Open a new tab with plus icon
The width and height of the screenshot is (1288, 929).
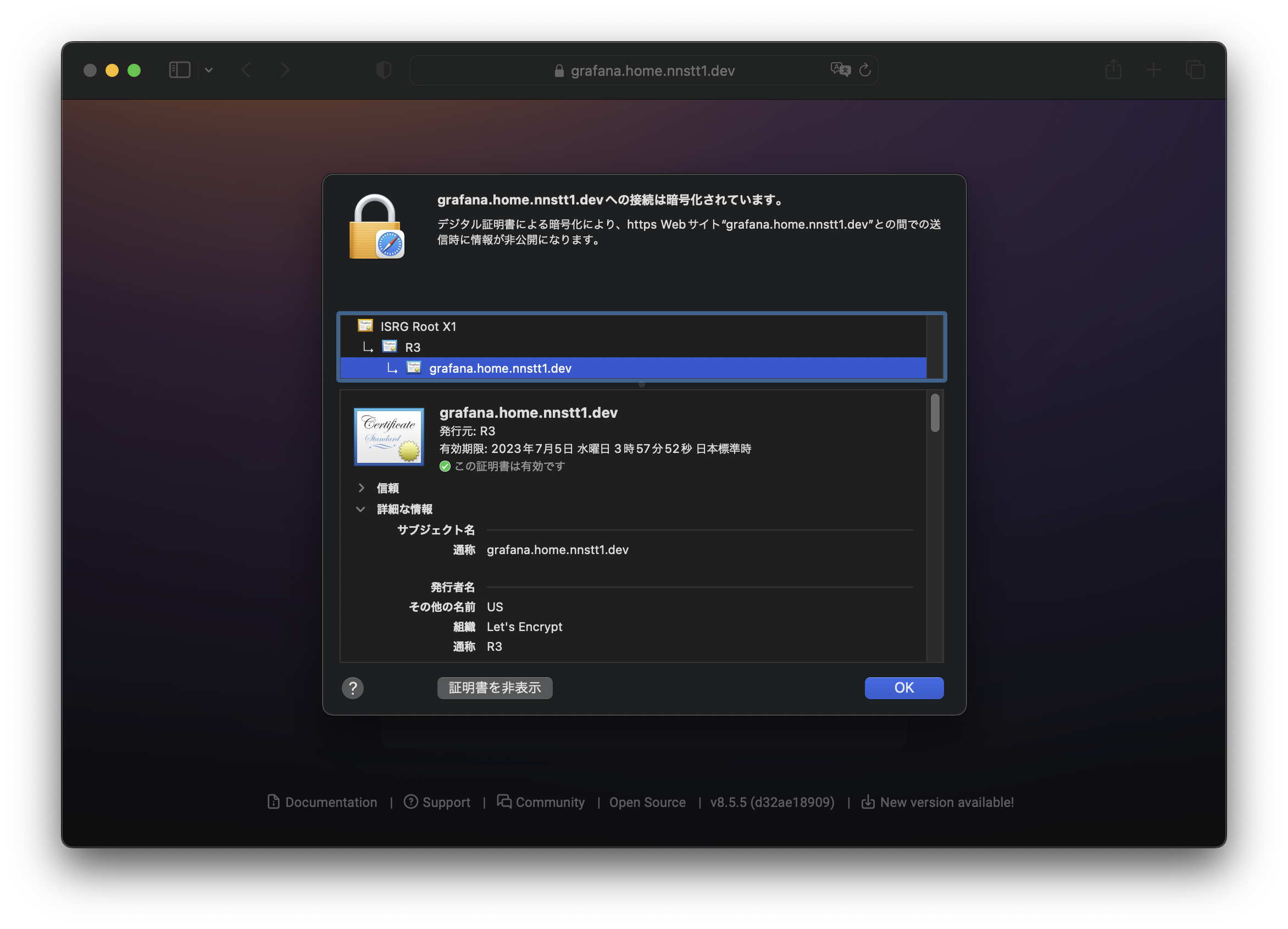pyautogui.click(x=1153, y=70)
